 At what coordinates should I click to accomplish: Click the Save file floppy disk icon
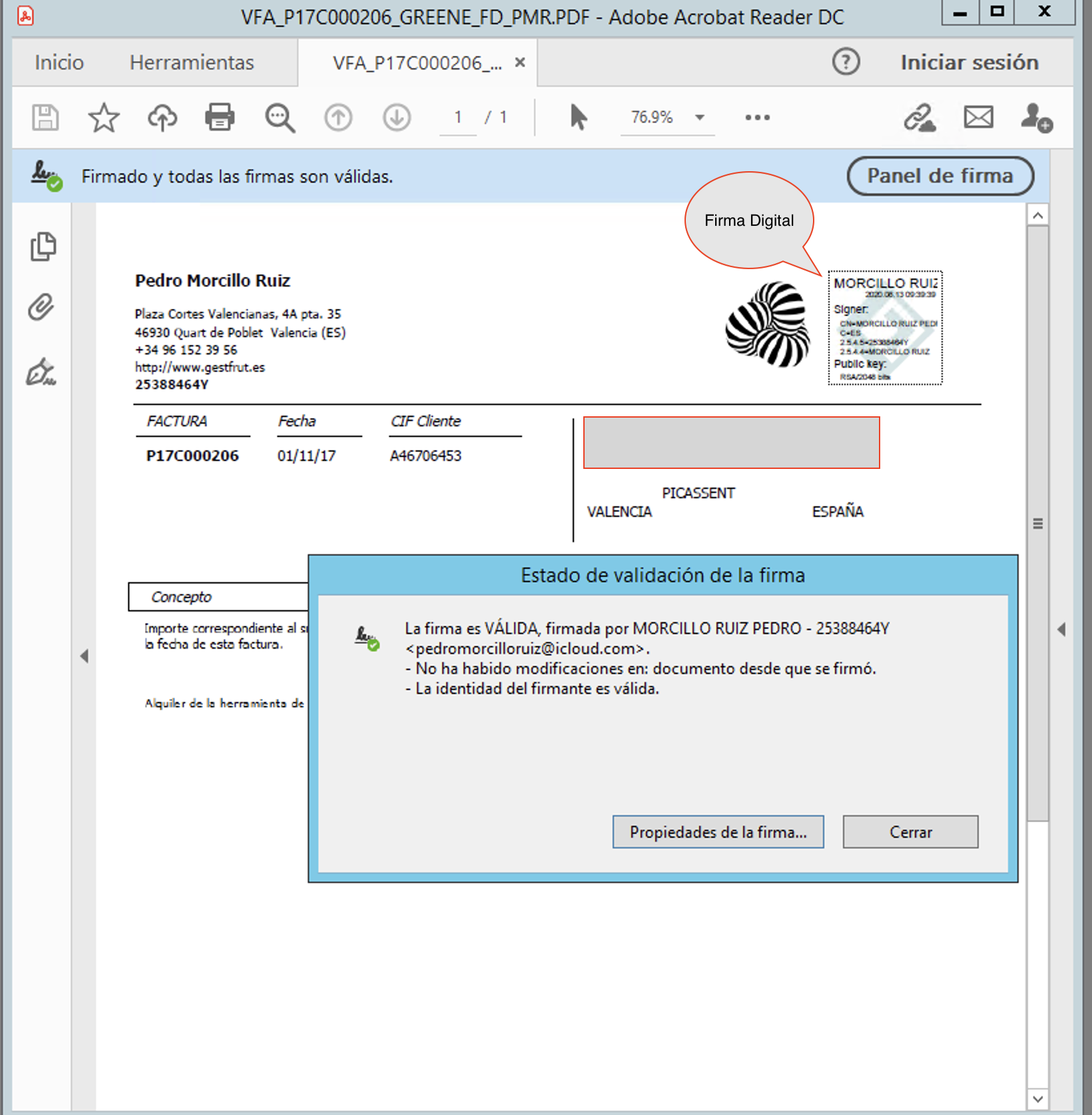[45, 118]
